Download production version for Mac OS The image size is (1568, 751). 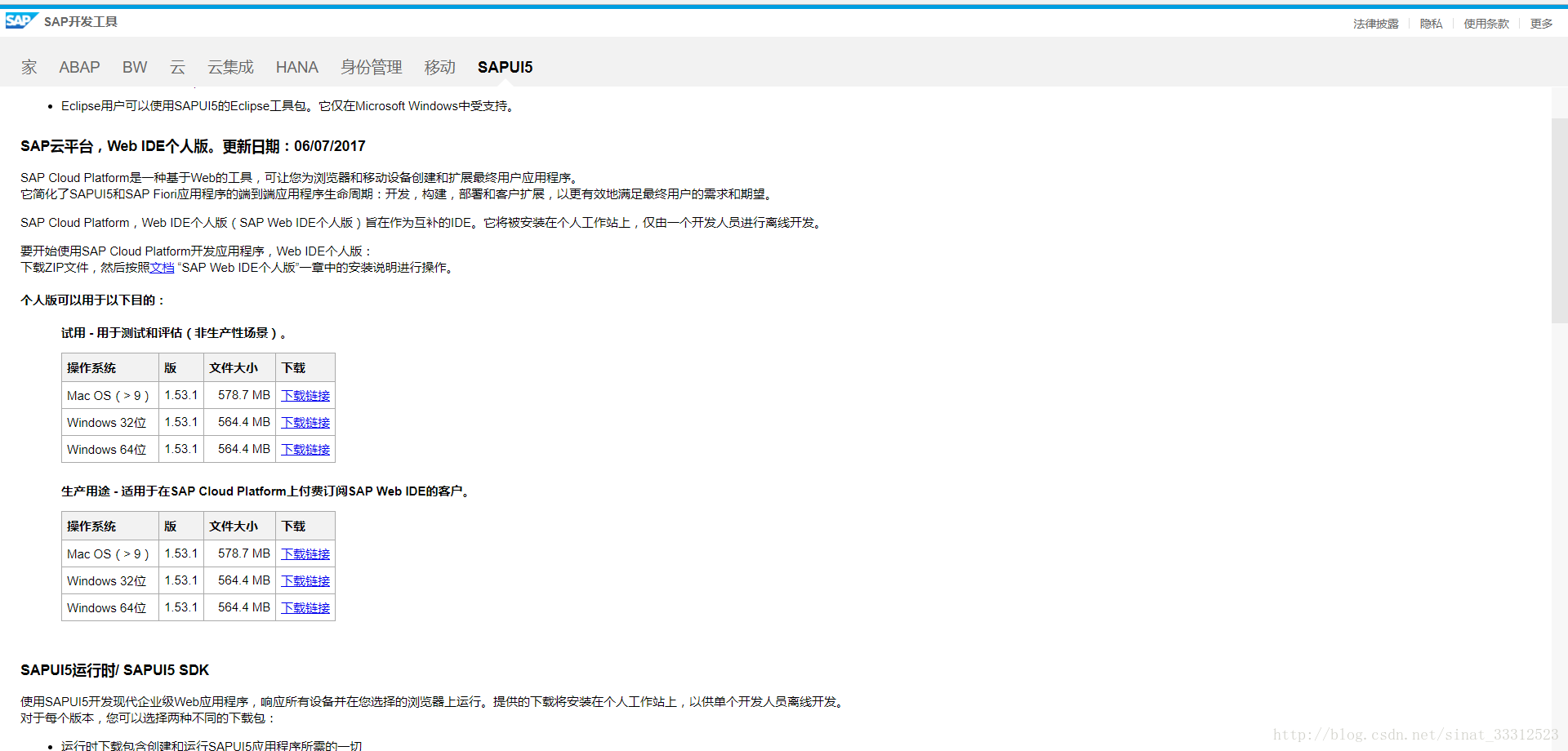(x=305, y=553)
